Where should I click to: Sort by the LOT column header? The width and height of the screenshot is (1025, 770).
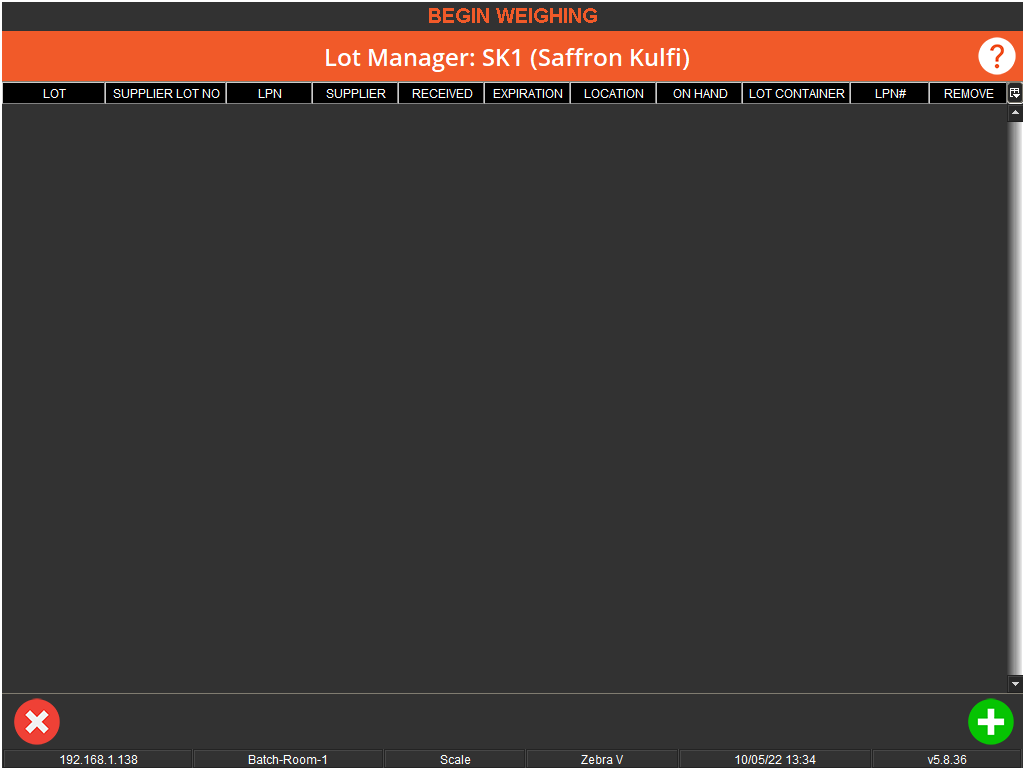pyautogui.click(x=54, y=94)
